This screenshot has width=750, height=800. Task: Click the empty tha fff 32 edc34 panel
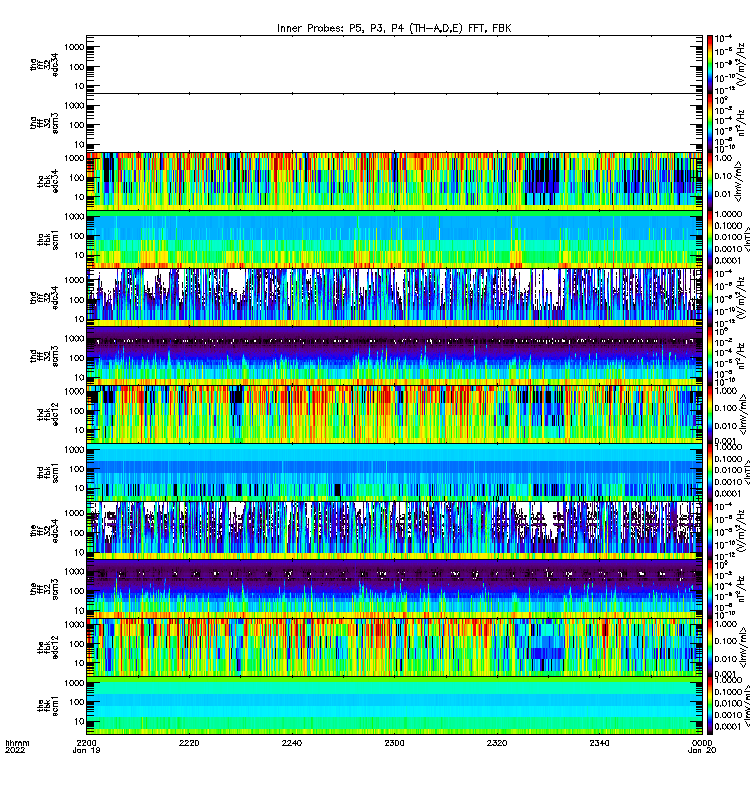click(394, 64)
